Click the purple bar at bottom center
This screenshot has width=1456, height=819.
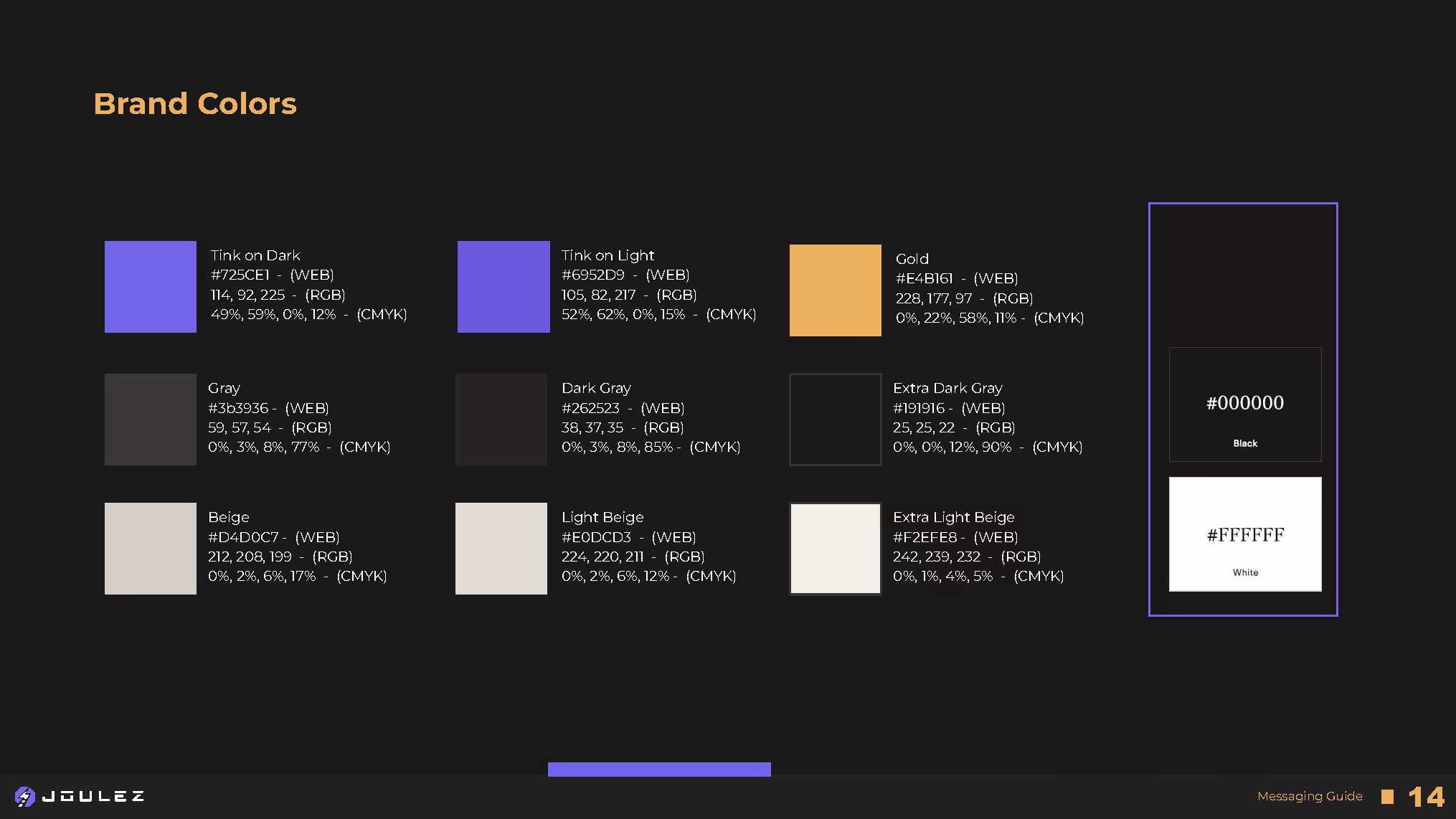[x=659, y=769]
